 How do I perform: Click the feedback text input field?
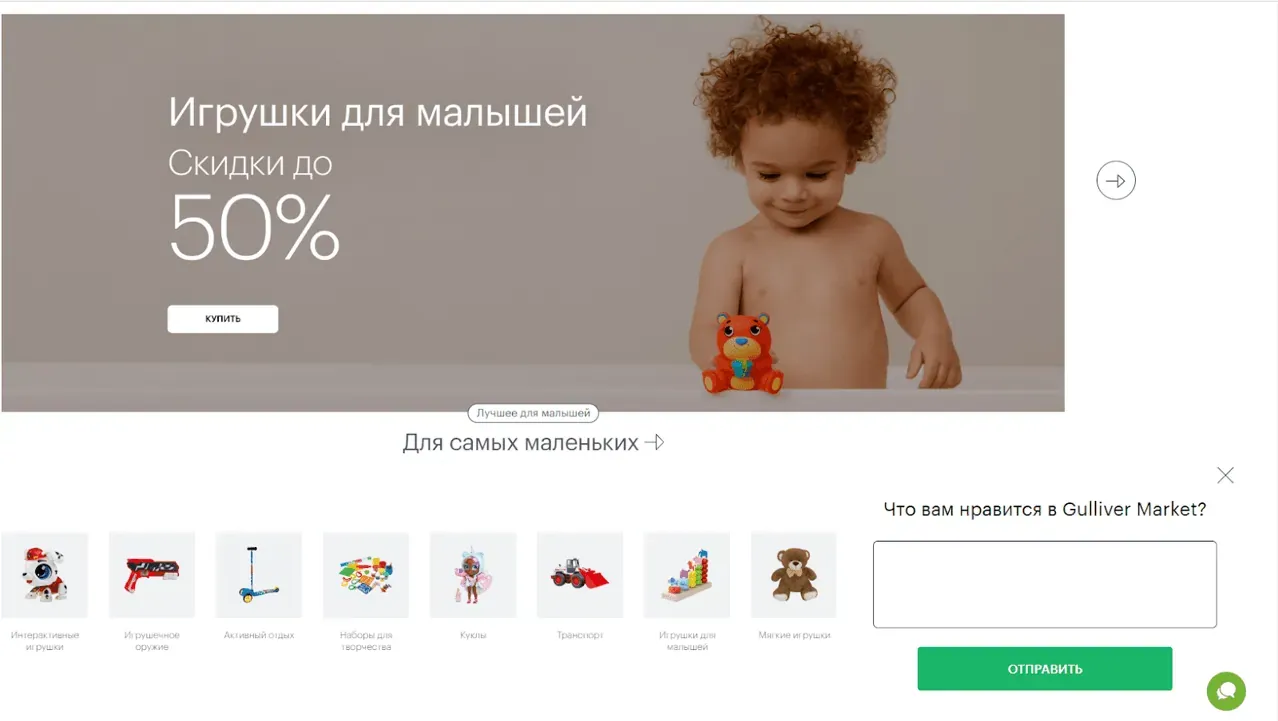1045,585
